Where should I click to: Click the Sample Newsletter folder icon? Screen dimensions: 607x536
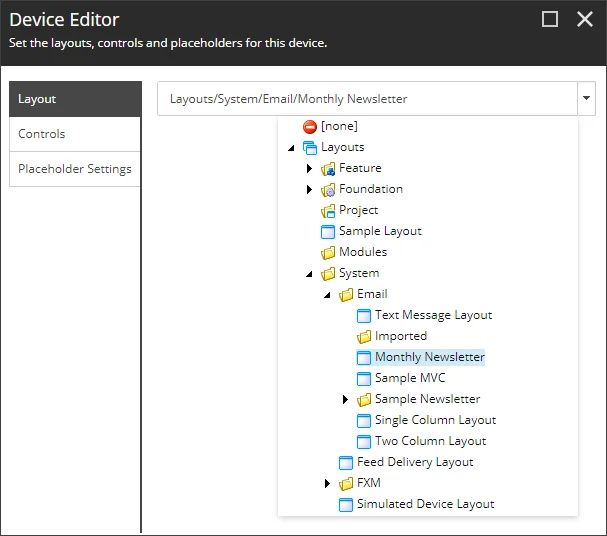[364, 399]
